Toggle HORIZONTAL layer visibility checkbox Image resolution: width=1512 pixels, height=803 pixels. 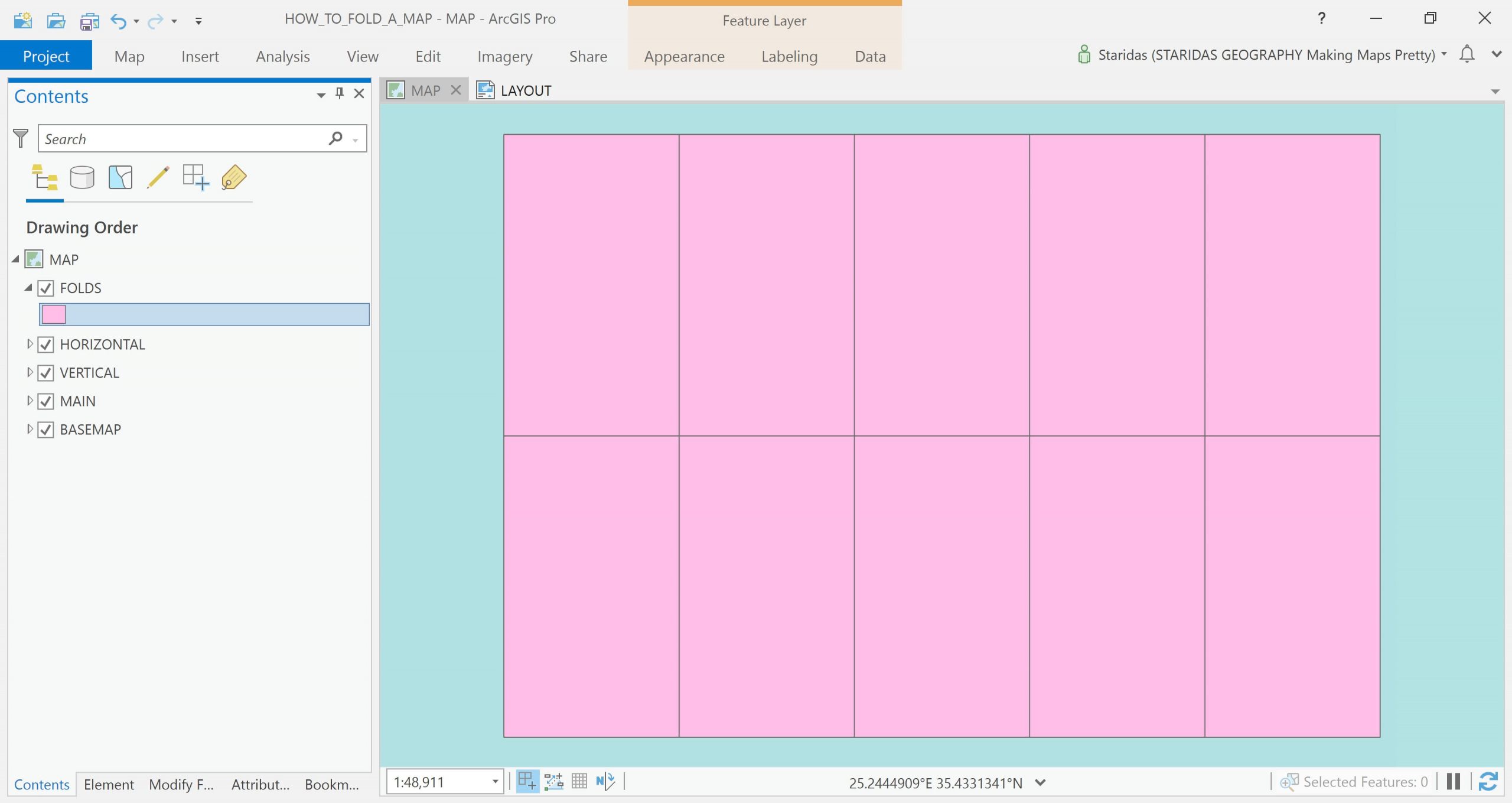click(x=46, y=344)
